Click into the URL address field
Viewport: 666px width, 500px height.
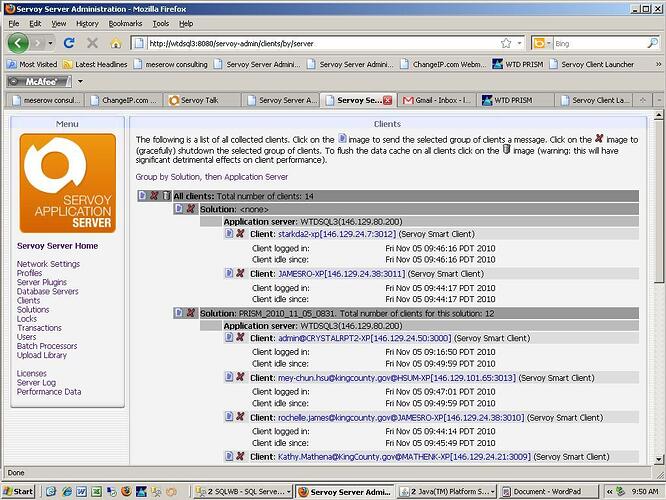[323, 43]
